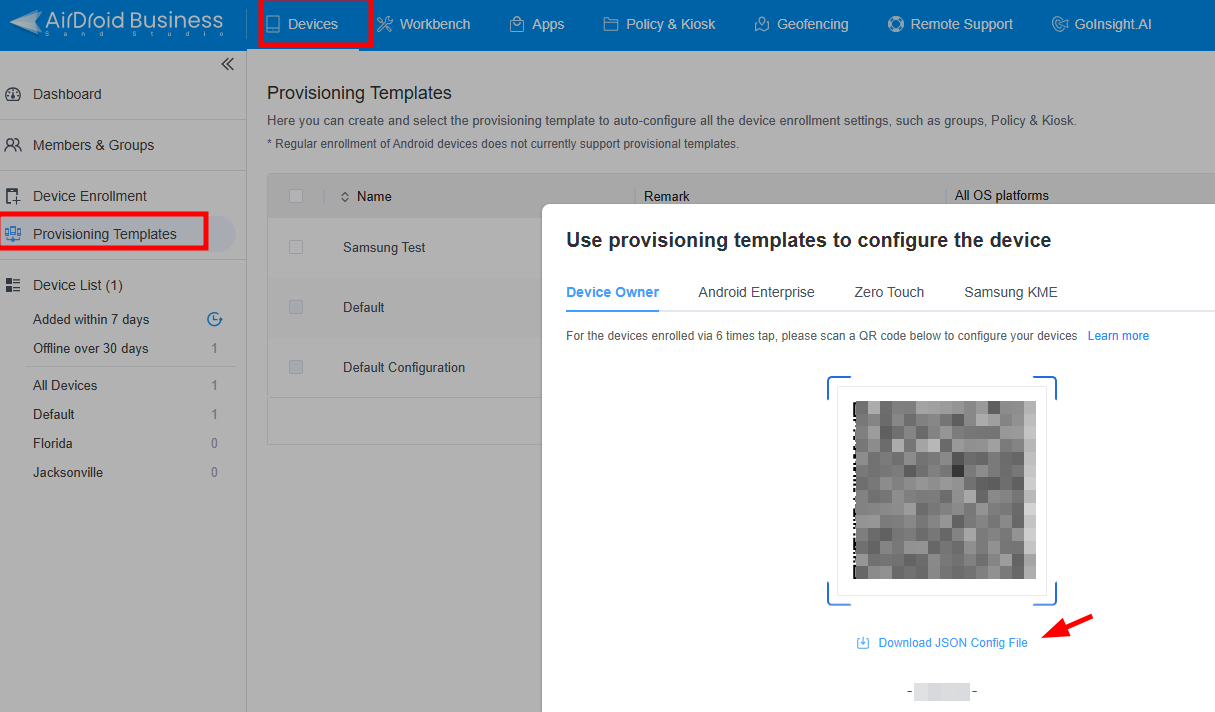Click the Learn more link
The image size is (1215, 712).
(x=1118, y=336)
